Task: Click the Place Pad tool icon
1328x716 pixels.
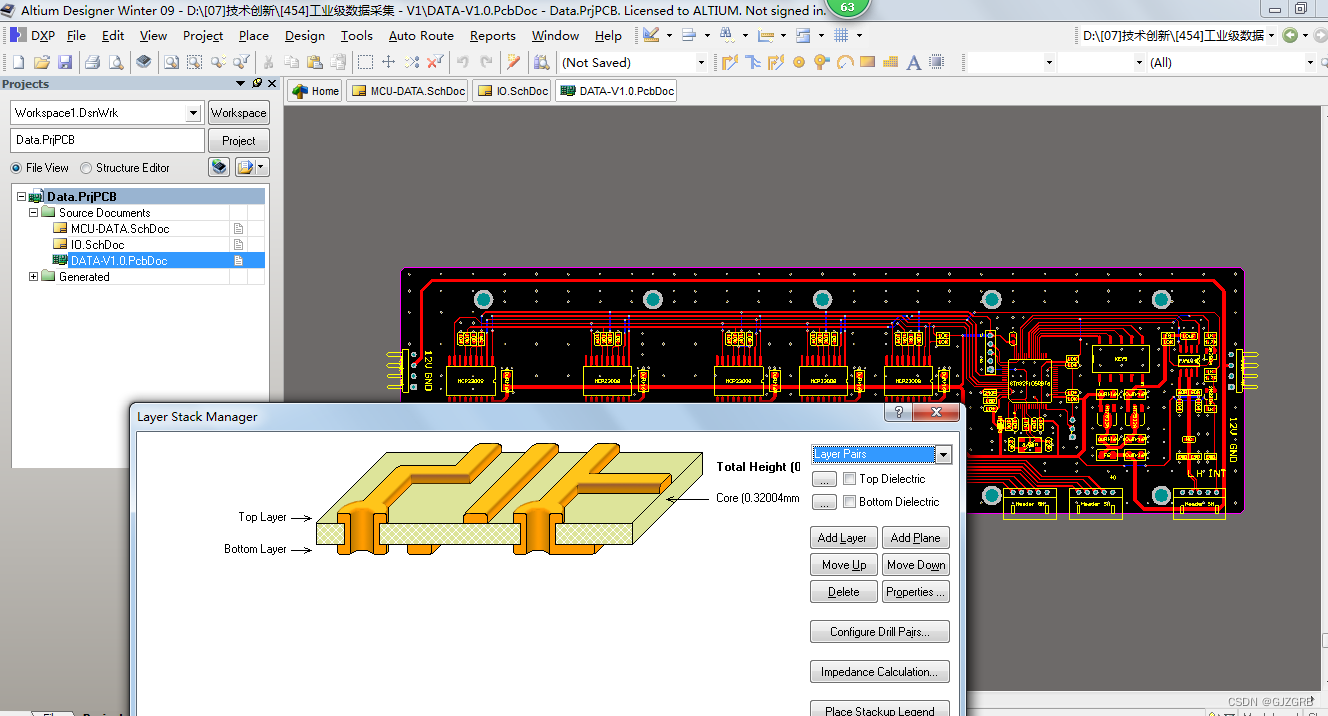Action: click(798, 62)
